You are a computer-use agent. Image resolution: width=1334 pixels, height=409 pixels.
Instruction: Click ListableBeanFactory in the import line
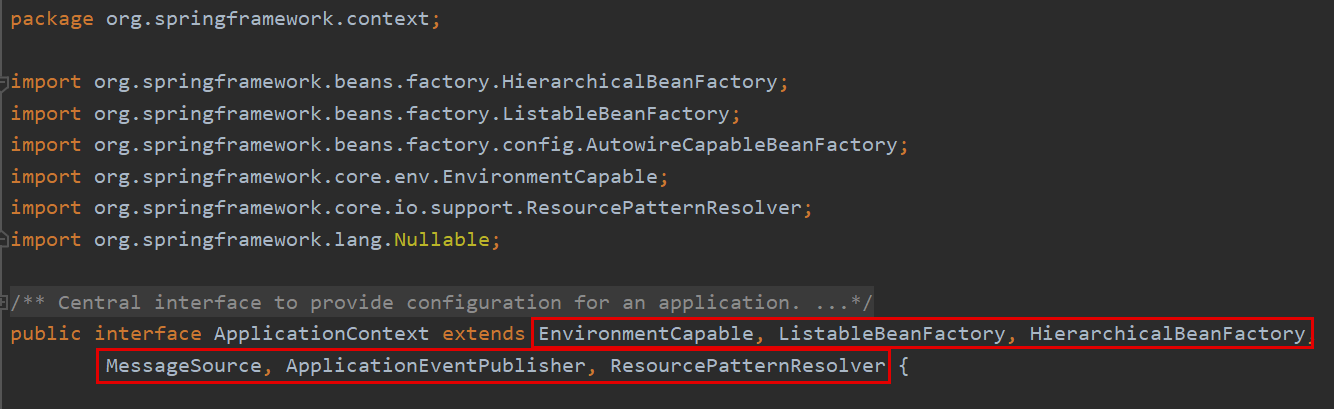[615, 113]
